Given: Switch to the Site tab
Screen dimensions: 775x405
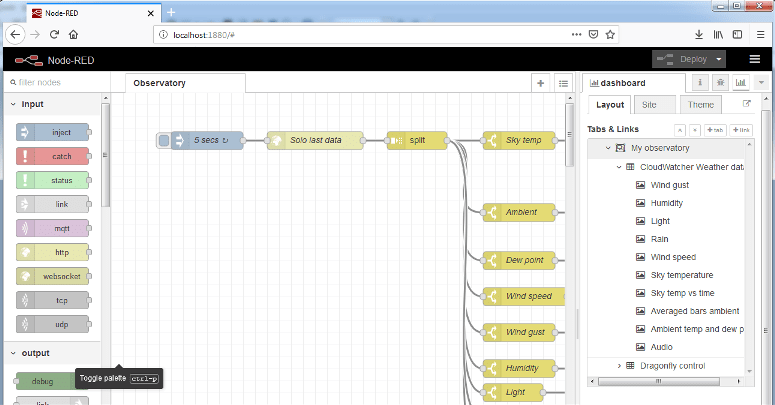Looking at the screenshot, I should point(649,105).
